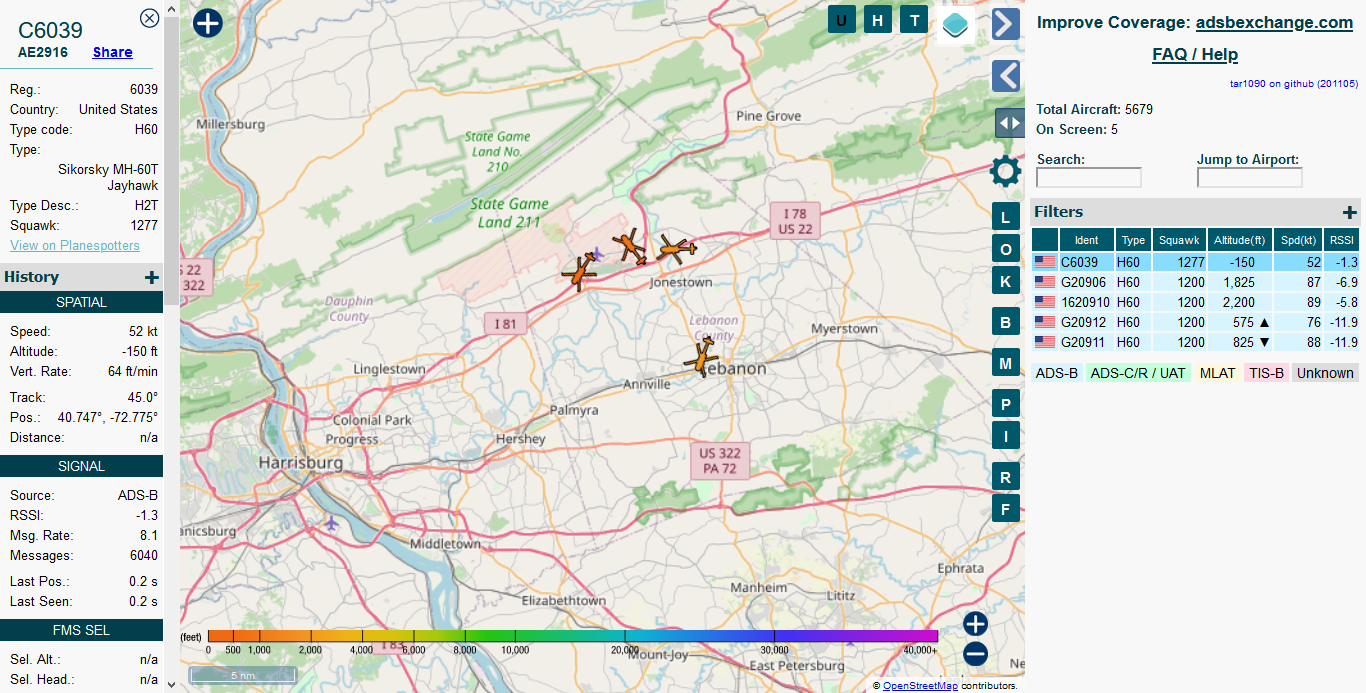Click the TIS-B legend label
This screenshot has height=693, width=1366.
click(x=1266, y=373)
